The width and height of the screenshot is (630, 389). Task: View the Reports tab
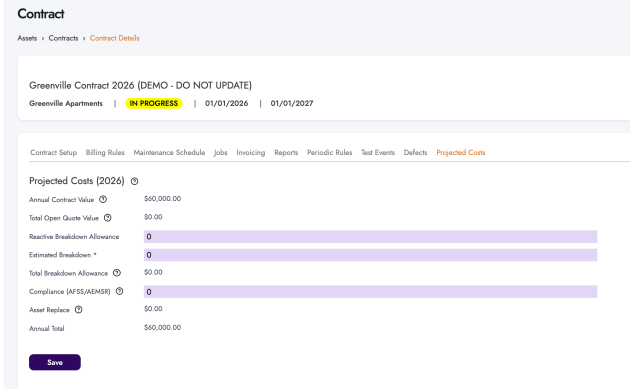tap(286, 153)
